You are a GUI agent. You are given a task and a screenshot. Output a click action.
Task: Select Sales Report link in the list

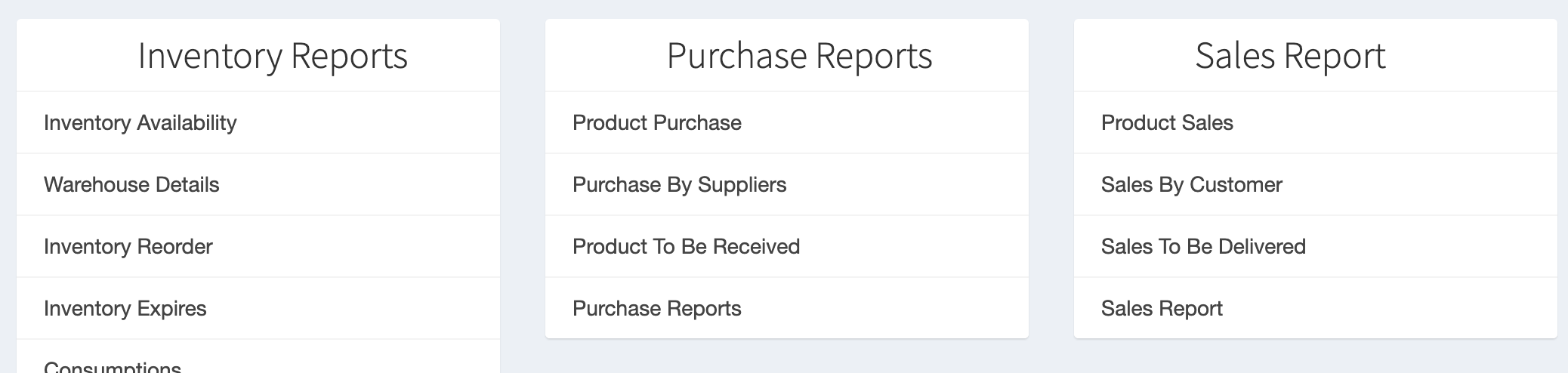[x=1162, y=308]
